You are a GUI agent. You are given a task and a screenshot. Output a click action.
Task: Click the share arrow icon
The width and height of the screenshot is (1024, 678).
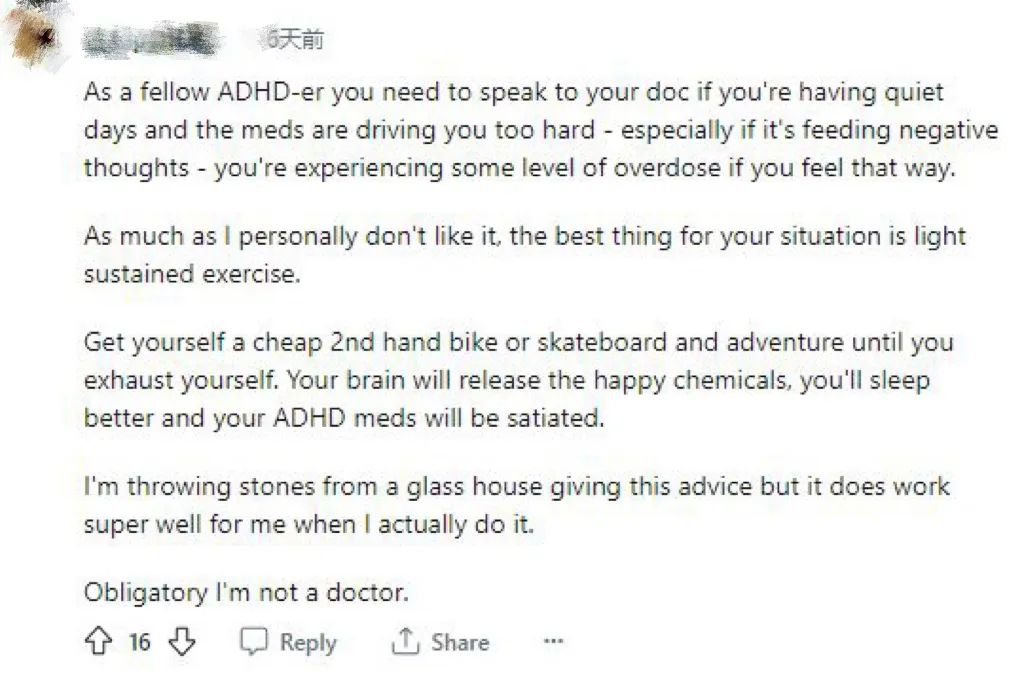click(405, 641)
